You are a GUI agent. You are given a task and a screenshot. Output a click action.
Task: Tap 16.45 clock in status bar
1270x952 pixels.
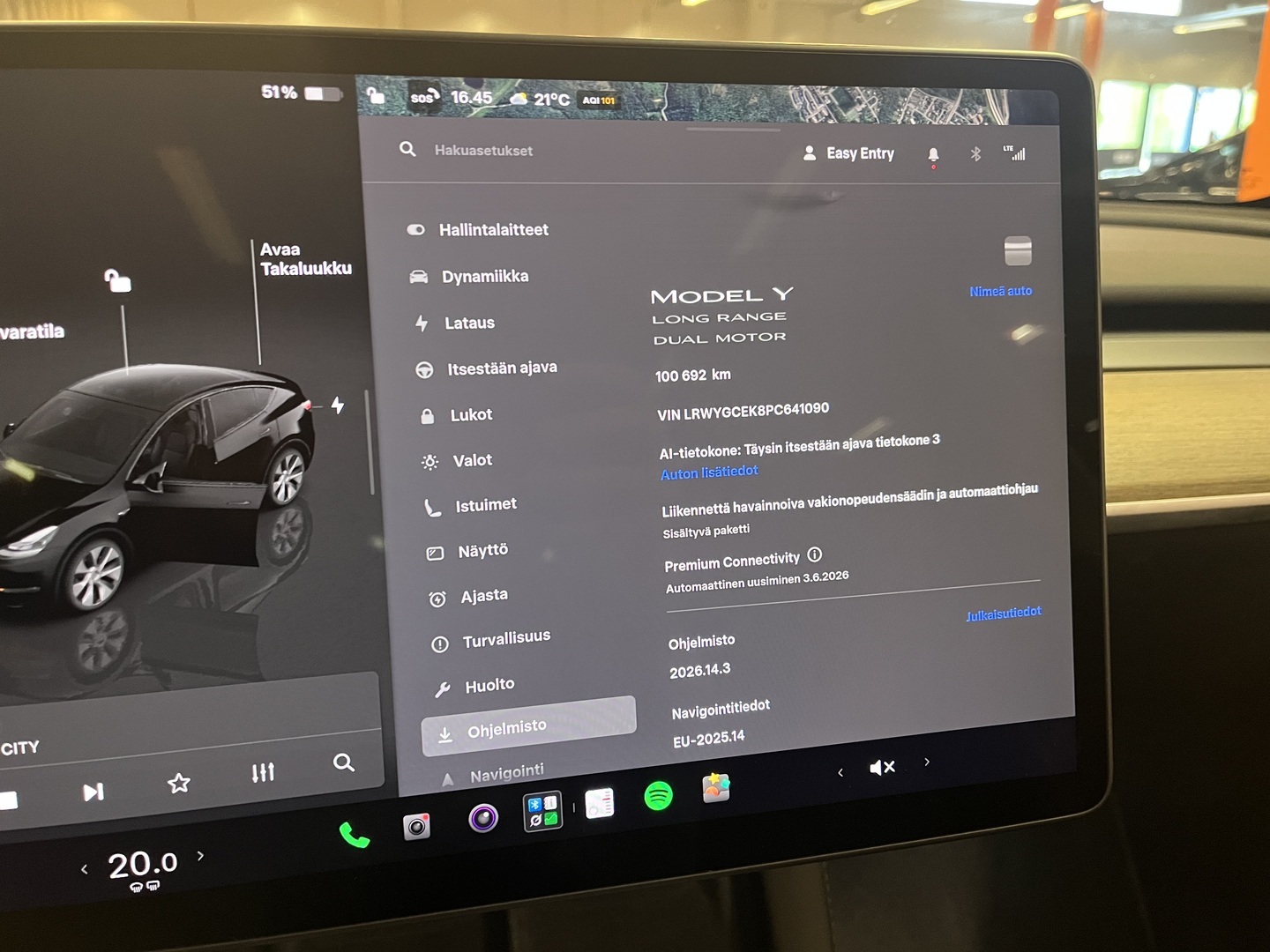coord(472,97)
